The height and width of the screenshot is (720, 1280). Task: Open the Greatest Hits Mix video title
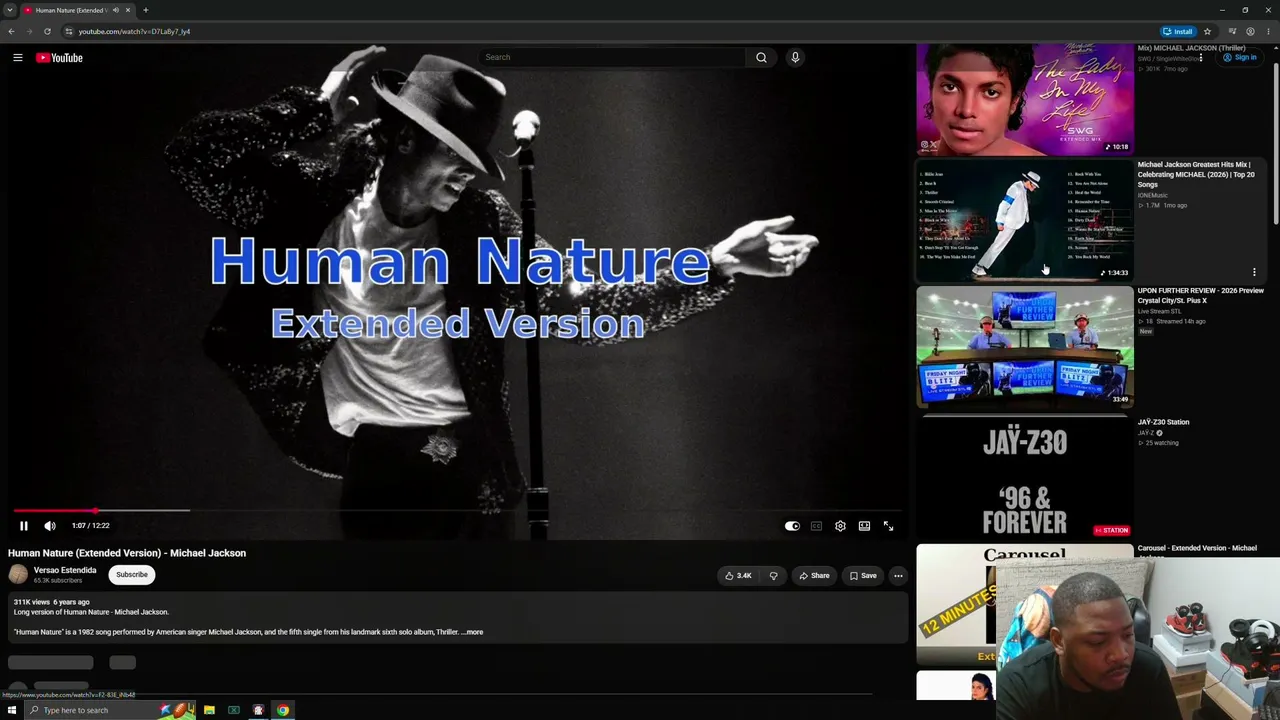pos(1196,174)
